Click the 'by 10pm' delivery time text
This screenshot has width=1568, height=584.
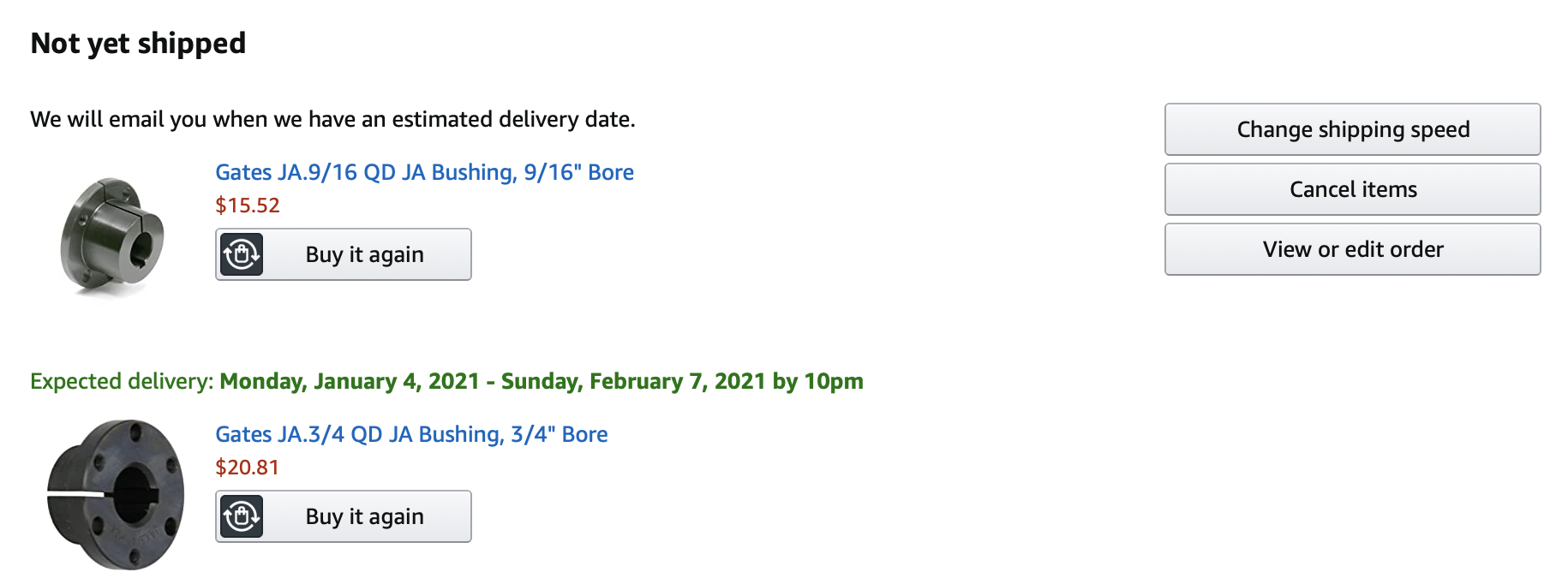[818, 381]
